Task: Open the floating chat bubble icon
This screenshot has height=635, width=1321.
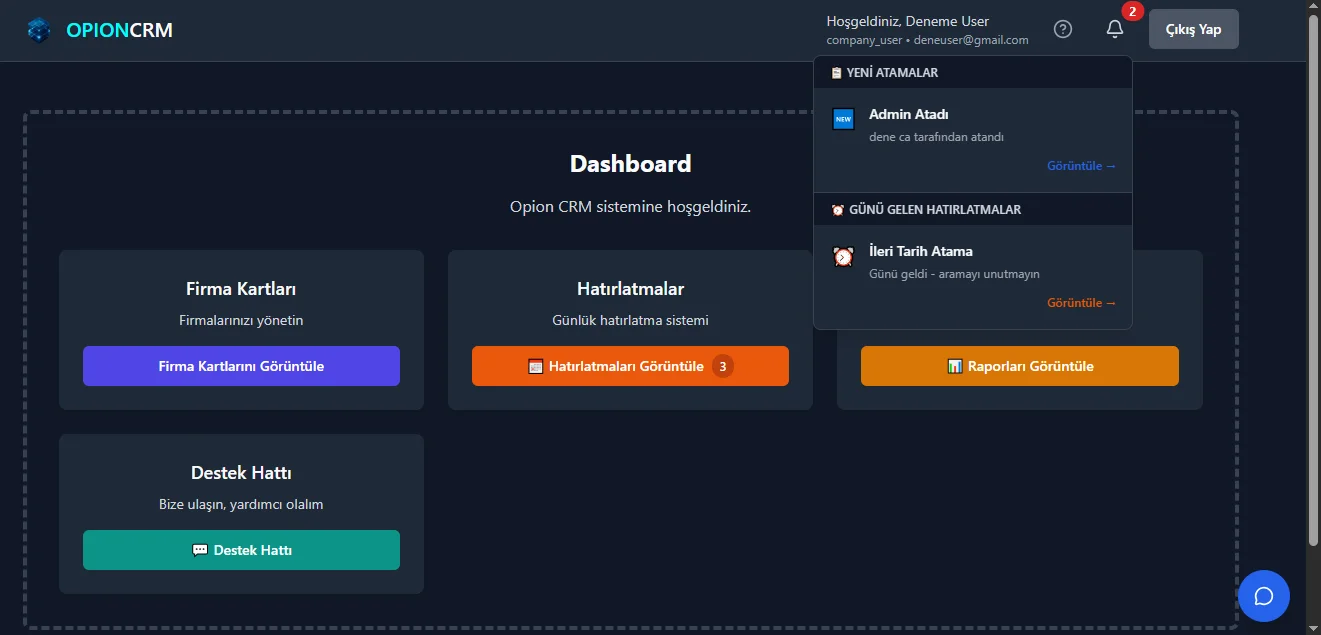Action: pos(1263,596)
